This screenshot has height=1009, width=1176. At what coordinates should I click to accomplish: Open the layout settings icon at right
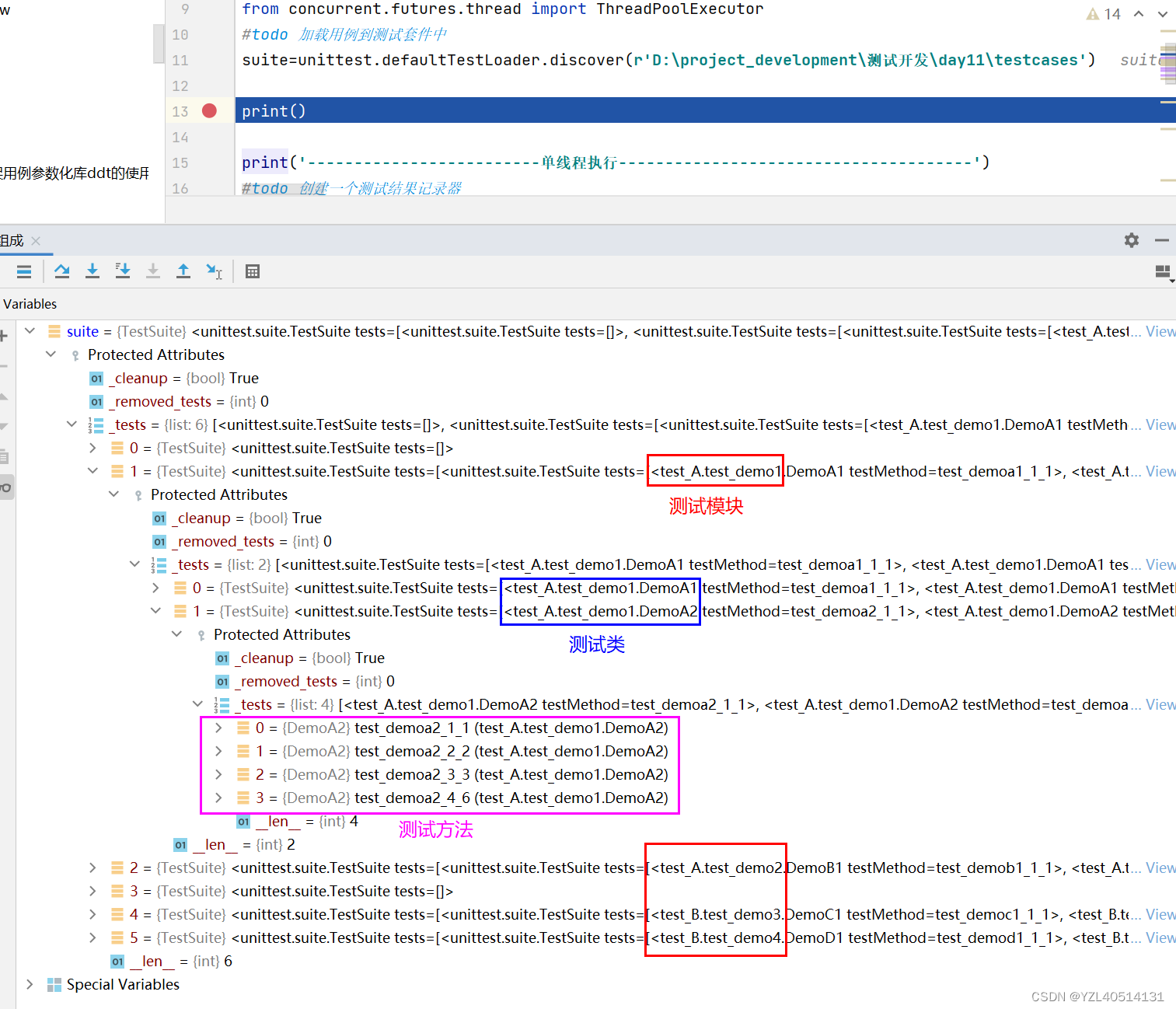(x=1164, y=272)
